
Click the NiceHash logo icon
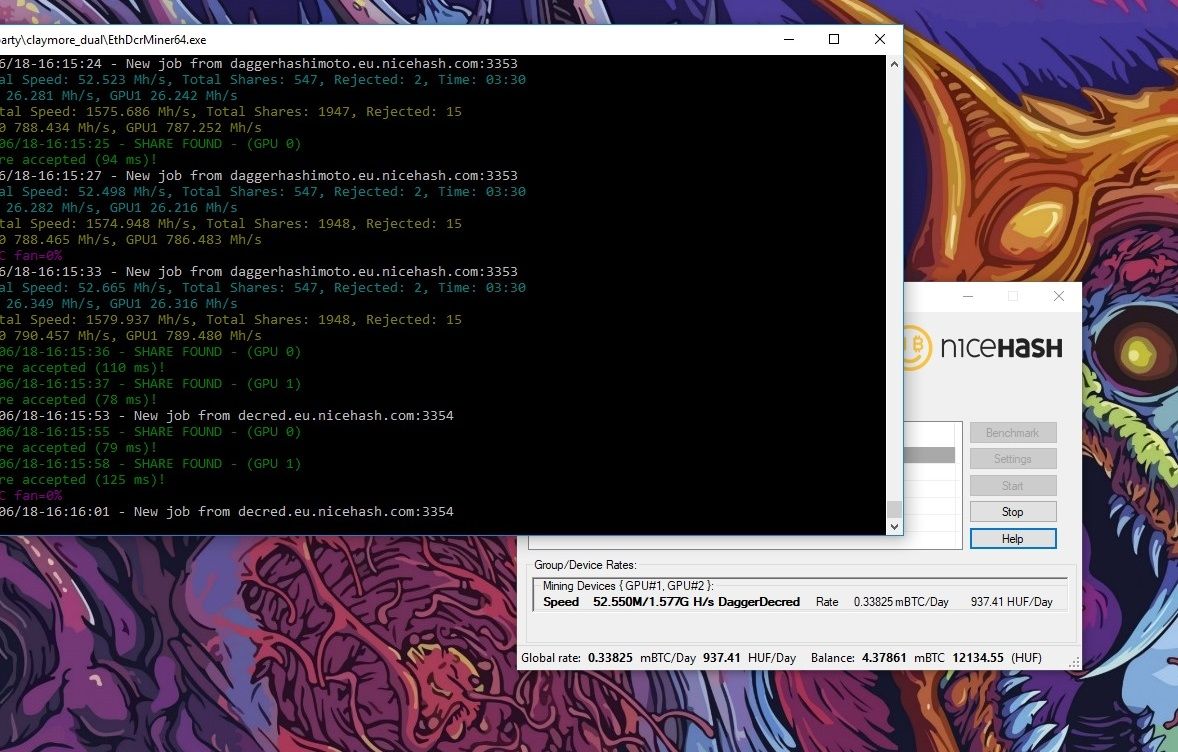[916, 347]
